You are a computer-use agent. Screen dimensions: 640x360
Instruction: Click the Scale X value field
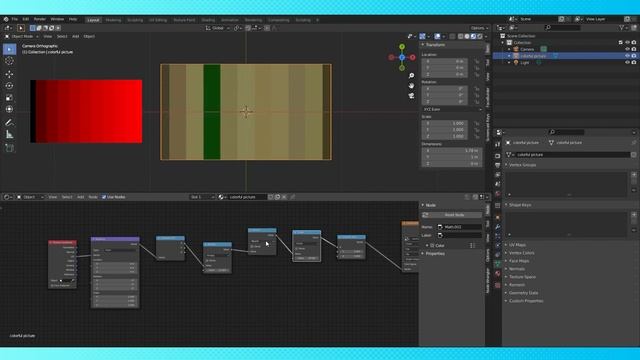(444, 123)
